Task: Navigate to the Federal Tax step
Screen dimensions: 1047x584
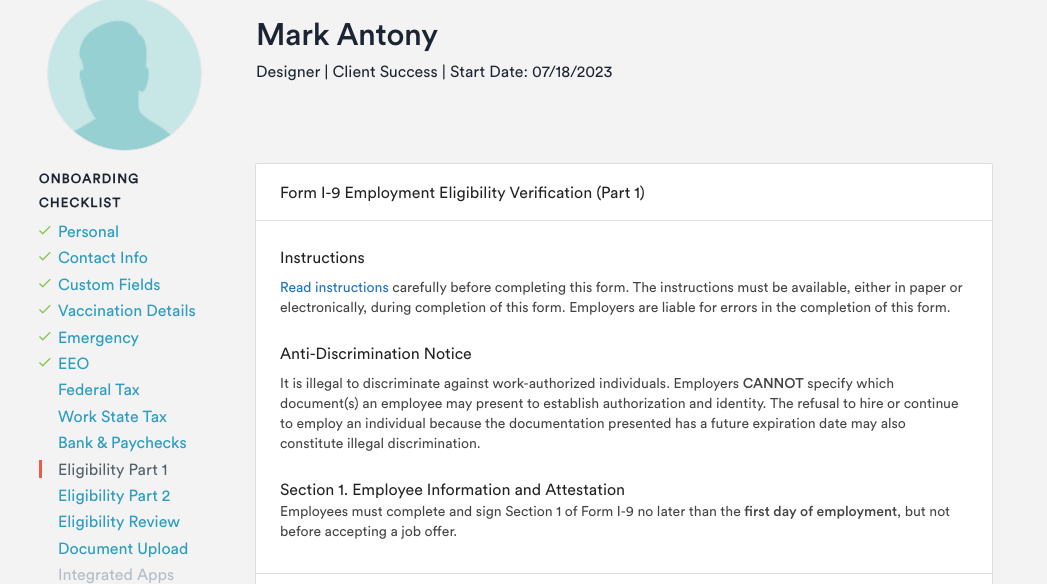Action: click(99, 390)
